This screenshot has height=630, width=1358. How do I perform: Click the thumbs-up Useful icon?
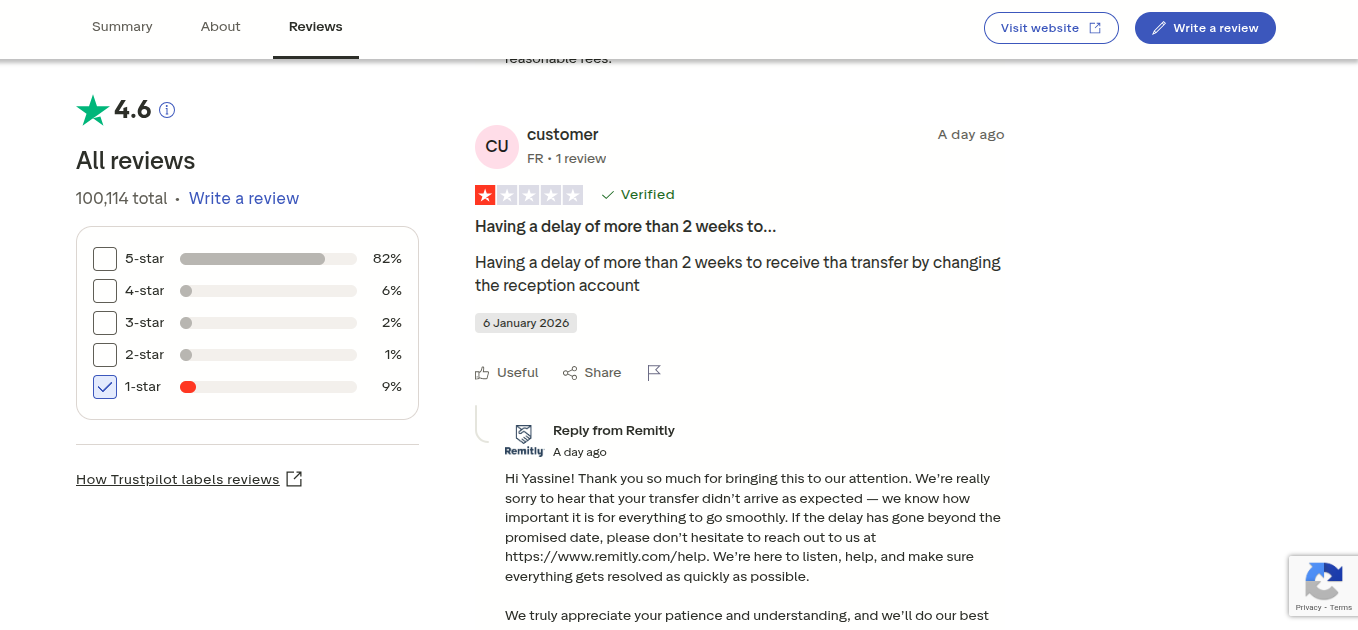[483, 373]
